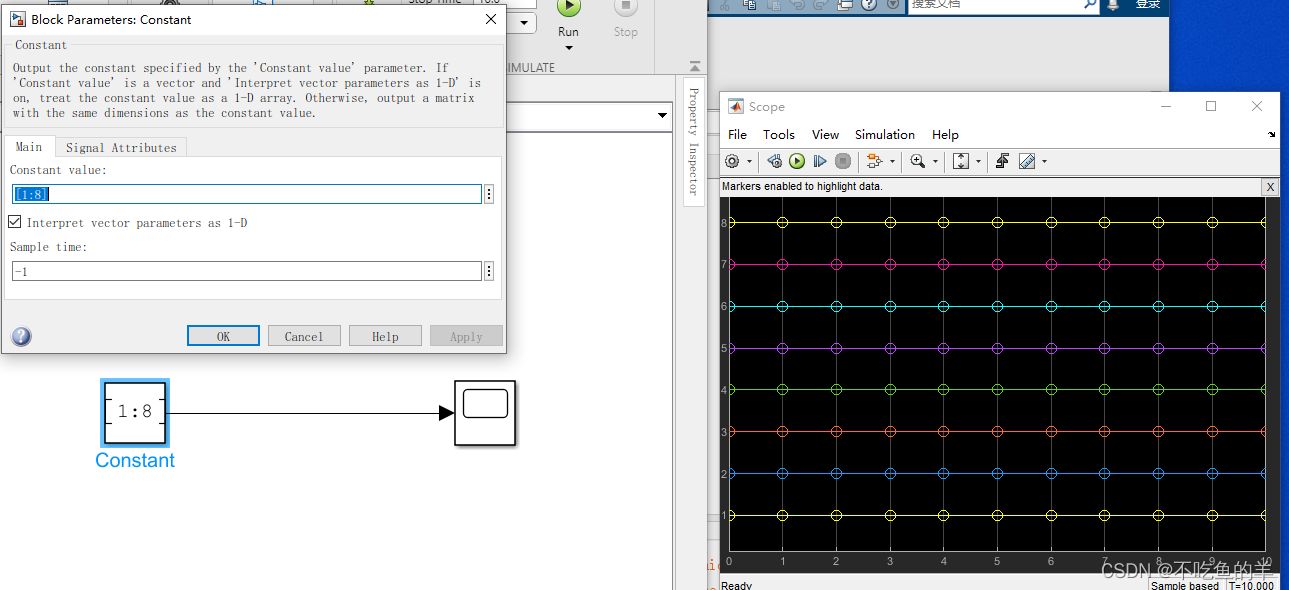Image resolution: width=1289 pixels, height=590 pixels.
Task: Open options menu beside Sample time field
Action: point(489,271)
